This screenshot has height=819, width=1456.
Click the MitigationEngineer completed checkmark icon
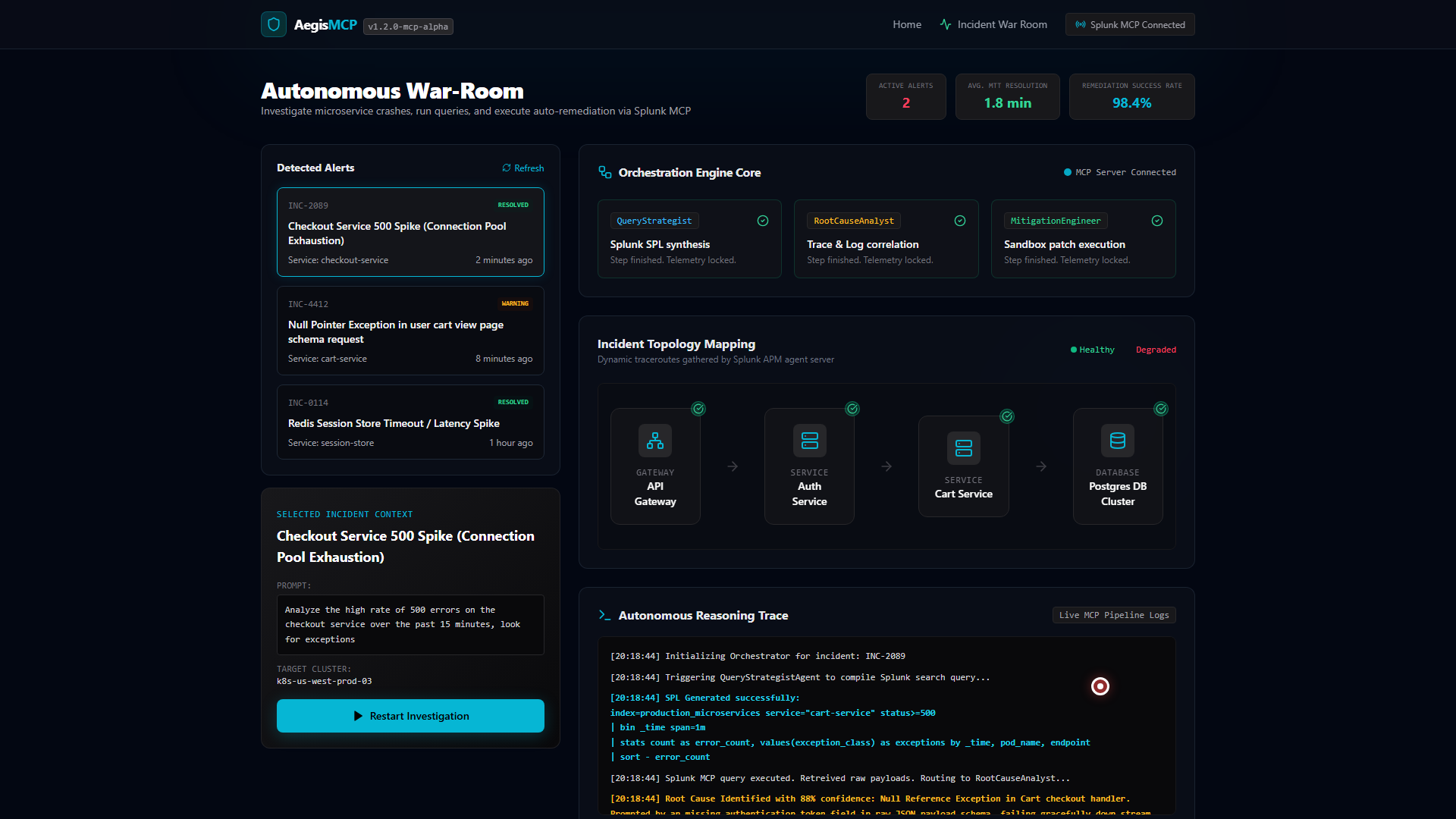[x=1157, y=221]
